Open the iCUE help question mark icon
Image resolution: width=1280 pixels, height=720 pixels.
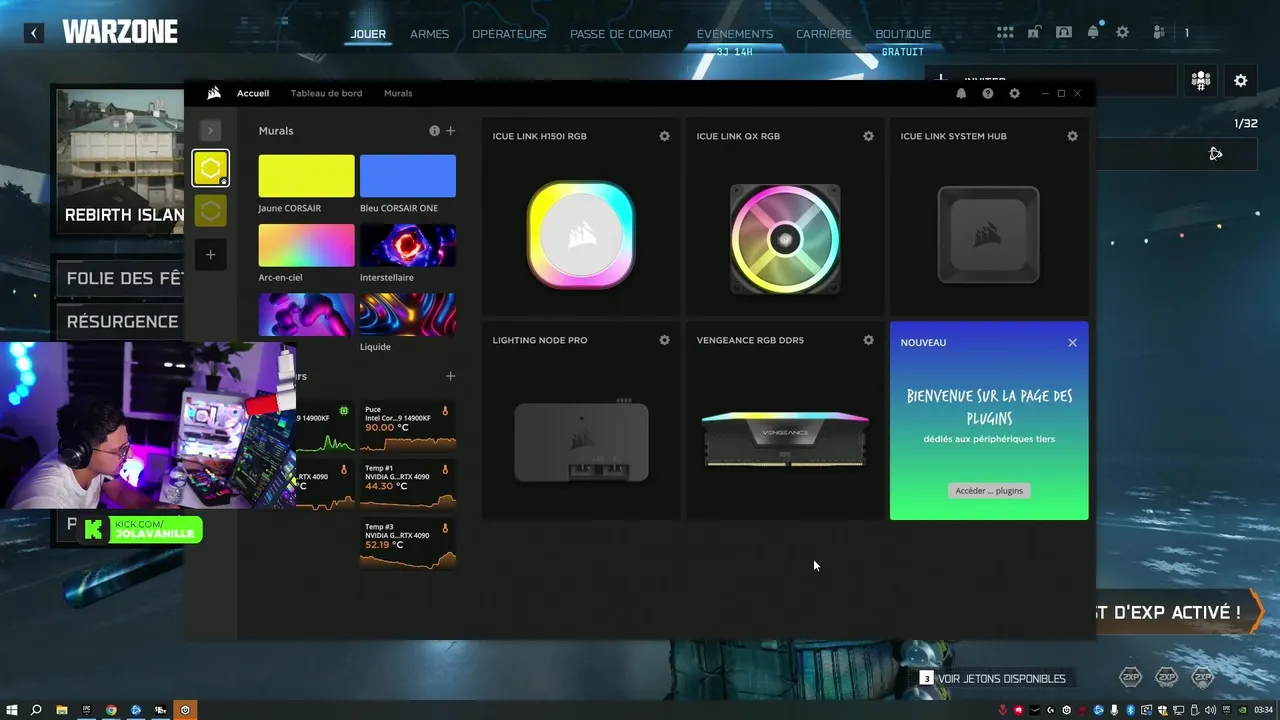point(988,93)
